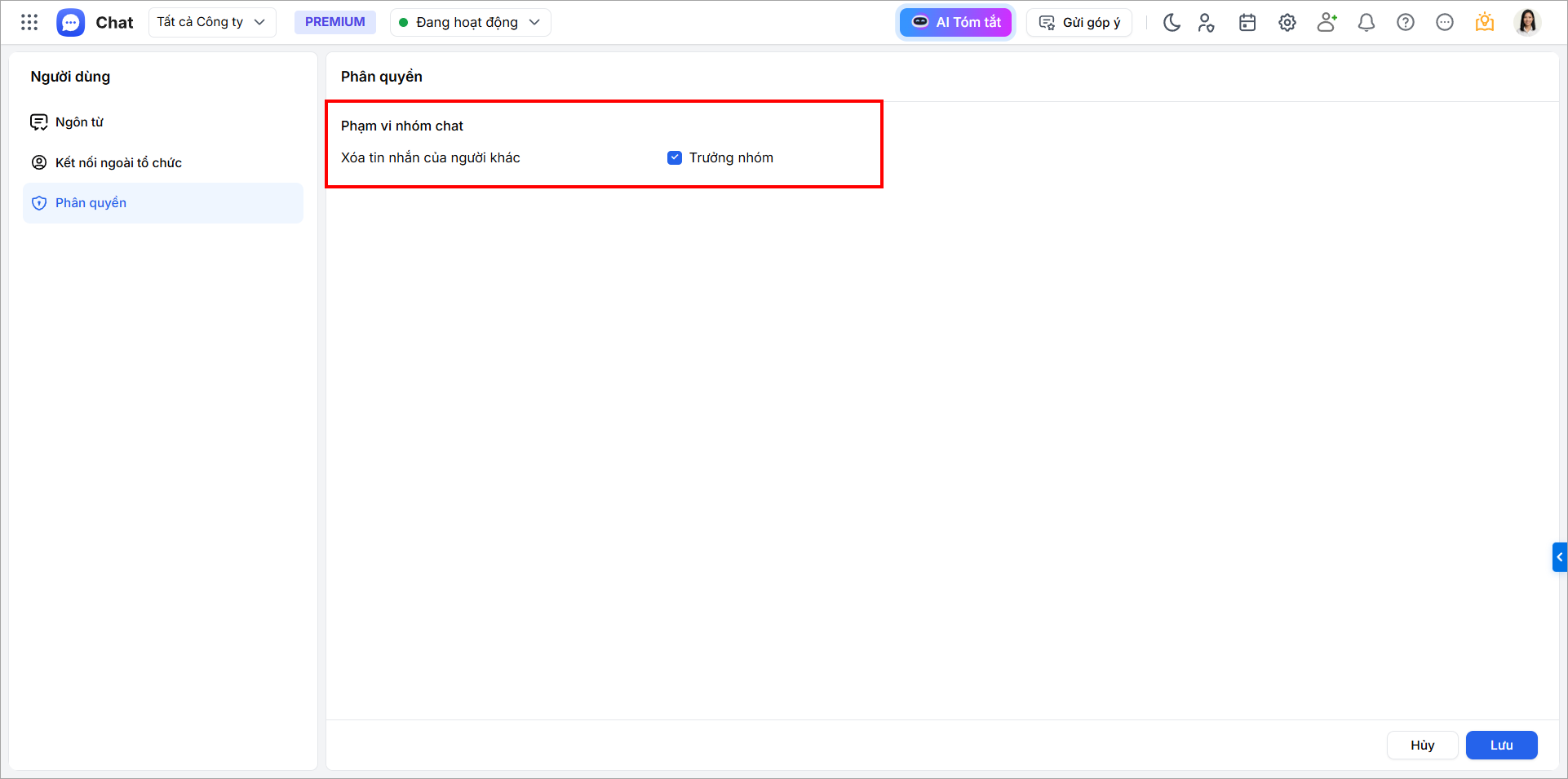
Task: Open notifications bell icon
Action: (x=1366, y=22)
